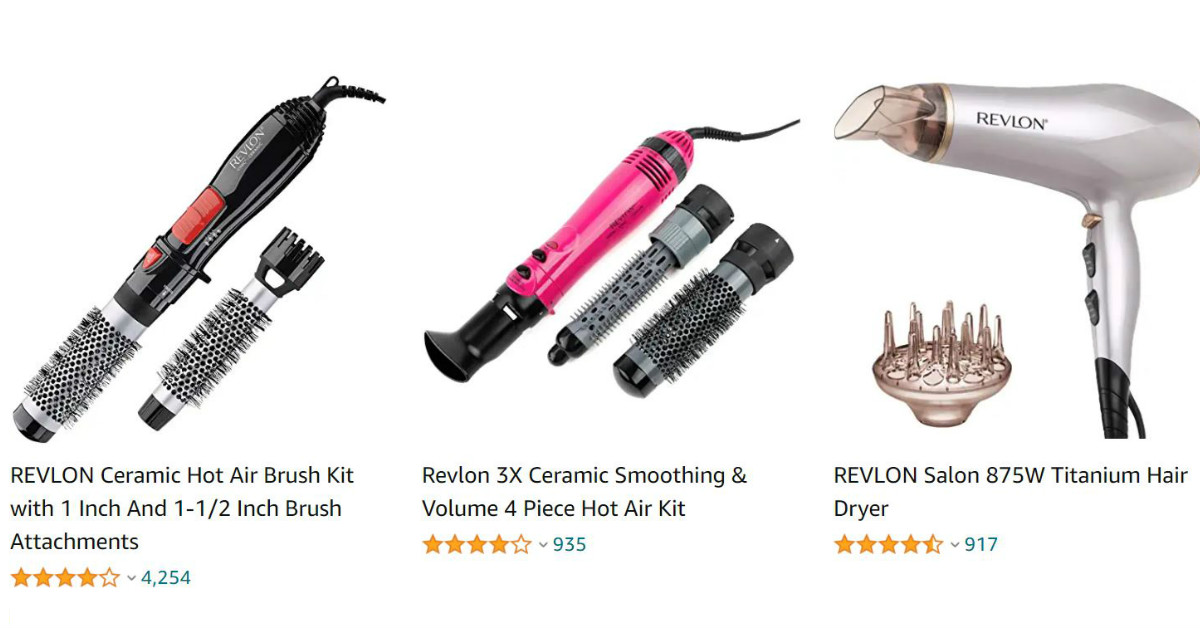
Task: Open Revlon 3X Ceramic Smoothing & Volume title
Action: [x=584, y=492]
